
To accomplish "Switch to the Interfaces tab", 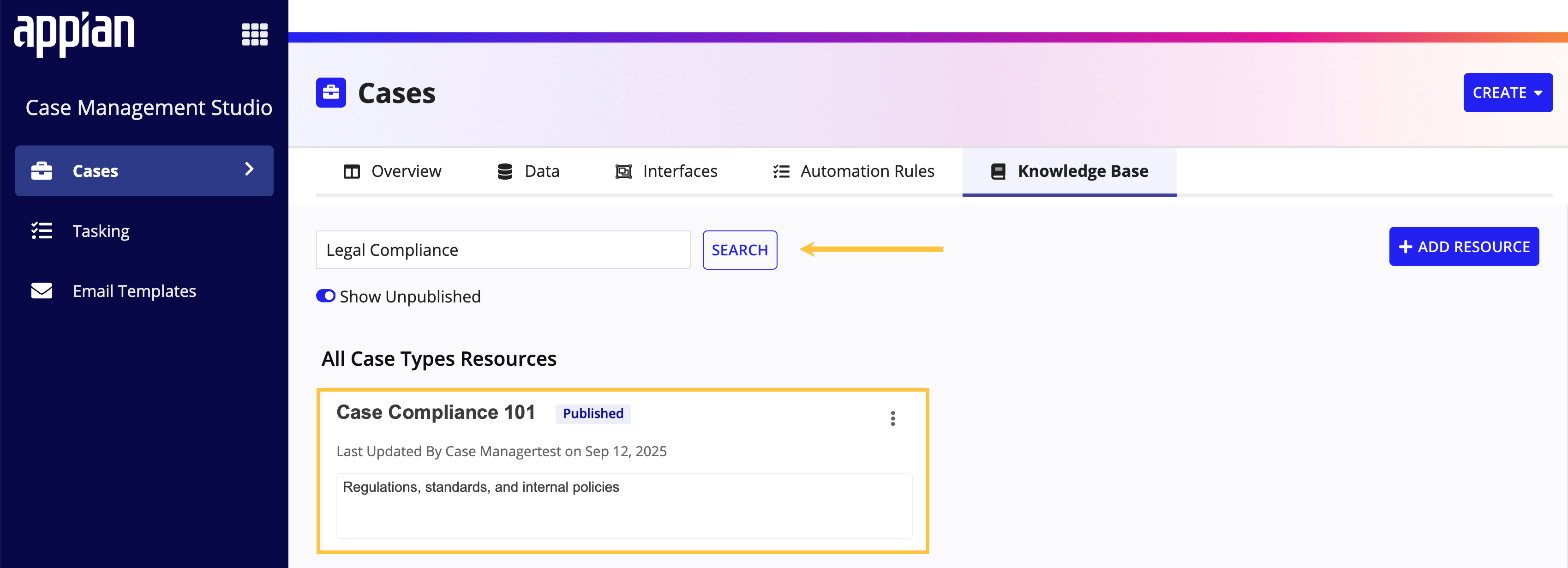I will [666, 171].
